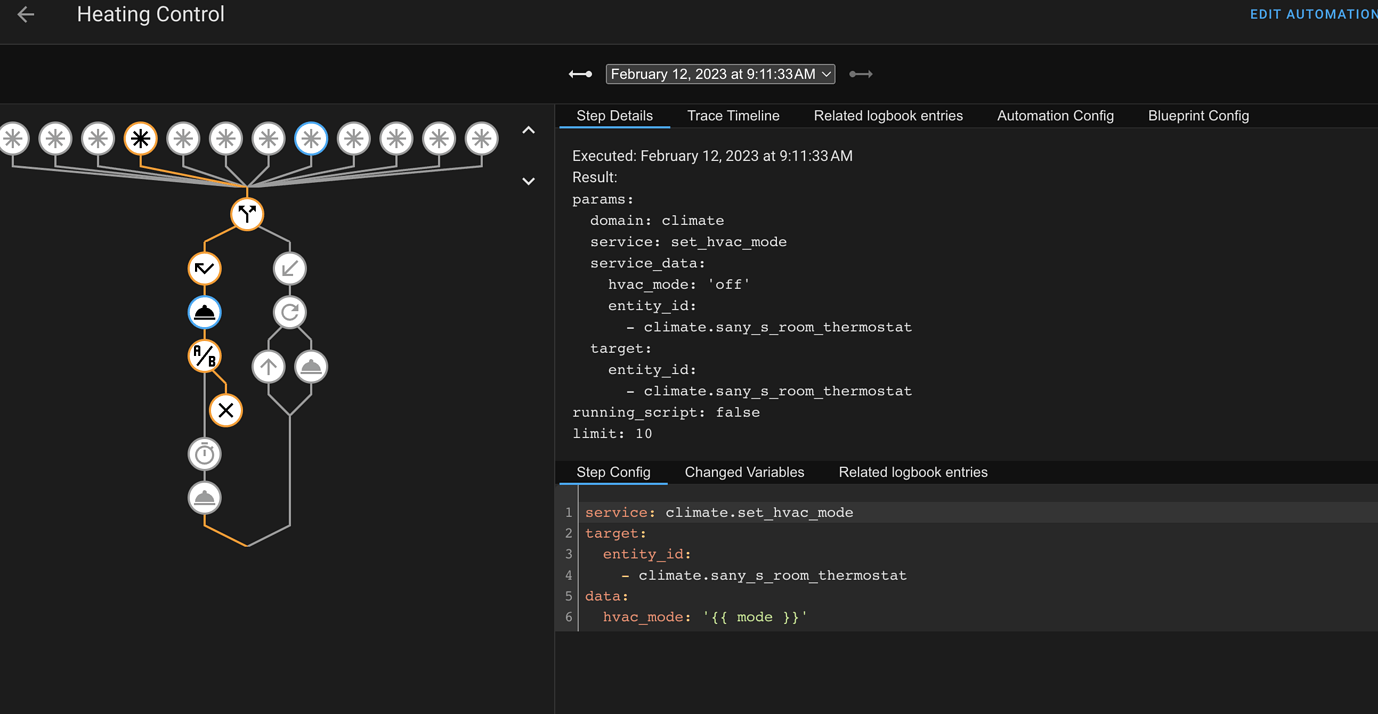Show the Changed Variables tab

pos(744,472)
